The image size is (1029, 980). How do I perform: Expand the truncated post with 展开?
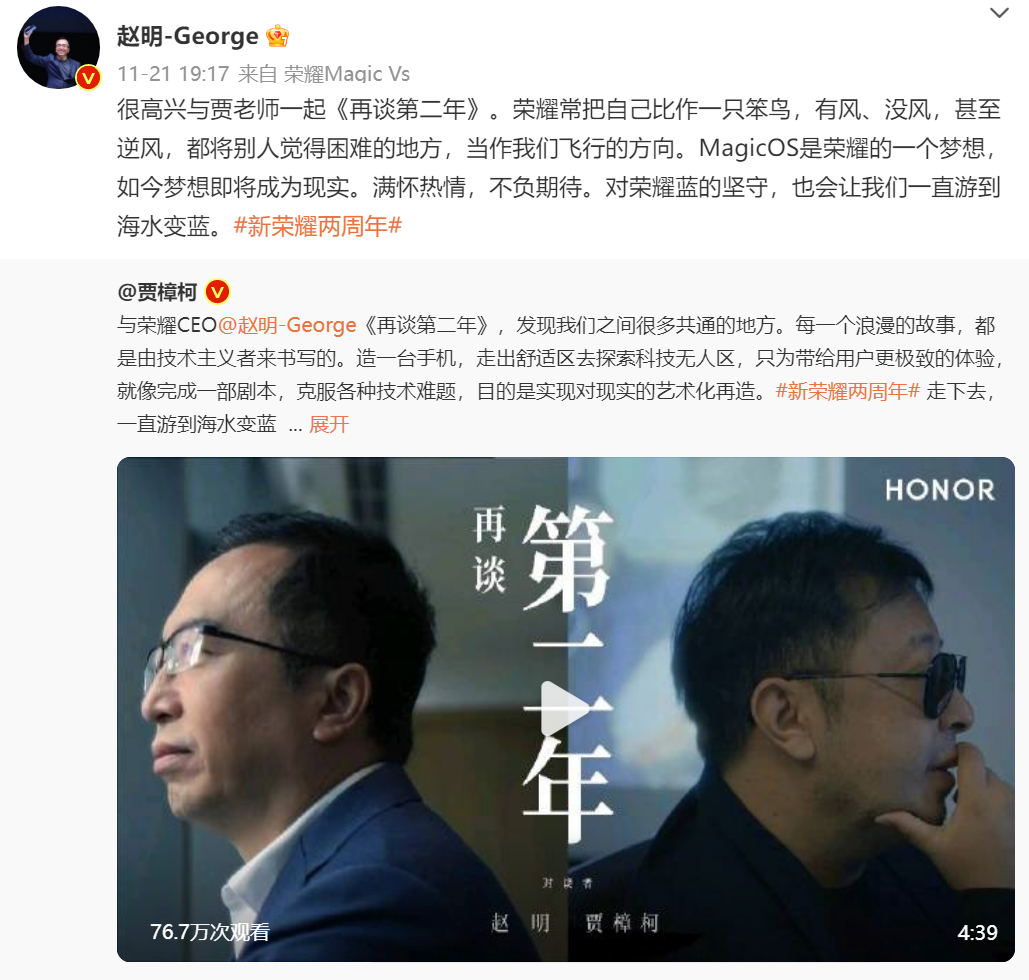329,425
